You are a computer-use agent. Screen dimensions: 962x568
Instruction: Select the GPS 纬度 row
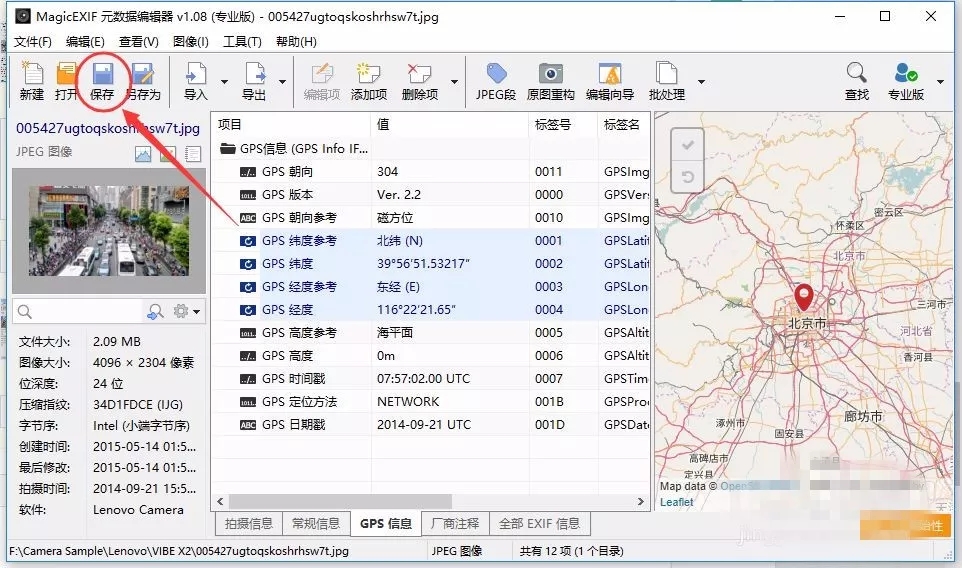pyautogui.click(x=431, y=264)
